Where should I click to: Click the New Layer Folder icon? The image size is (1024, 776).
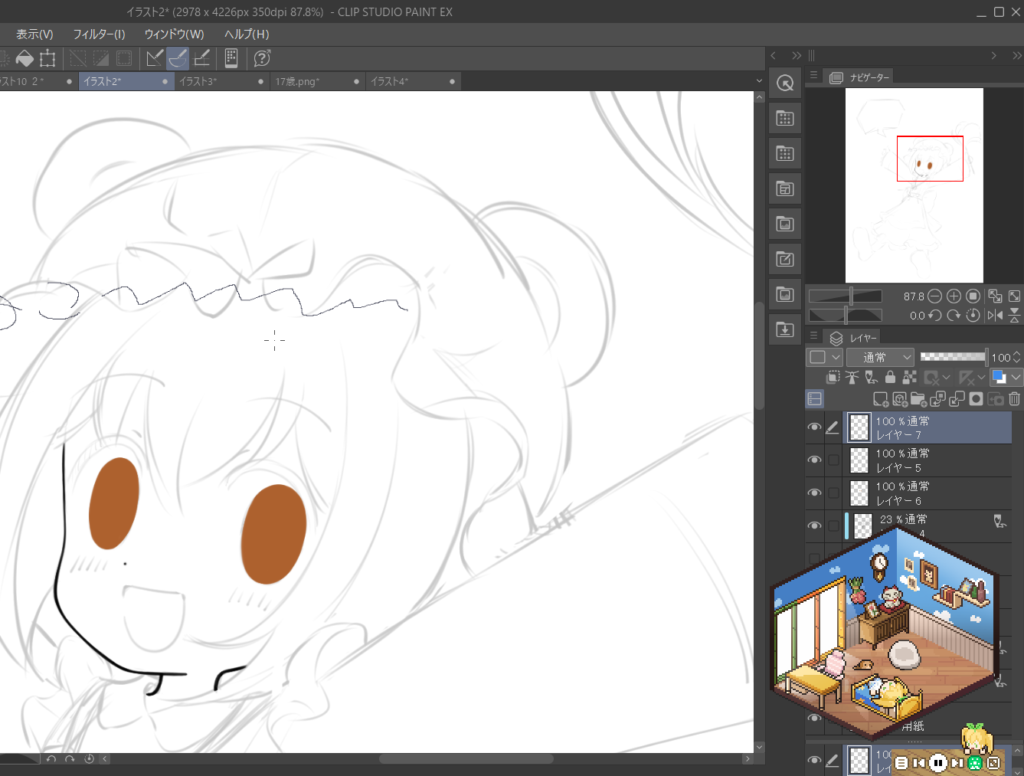[917, 399]
